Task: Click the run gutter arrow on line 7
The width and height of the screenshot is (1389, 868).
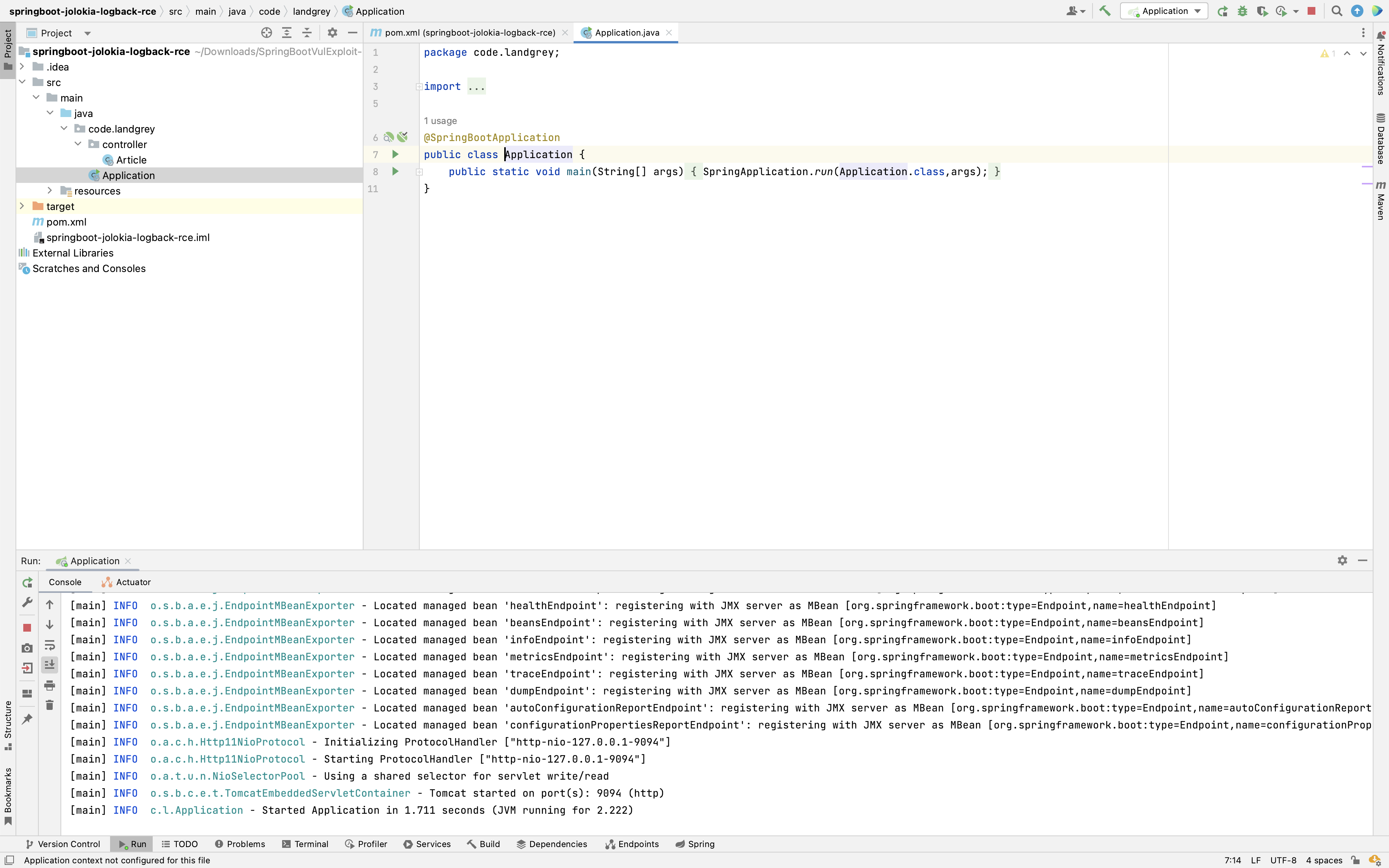Action: 395,154
